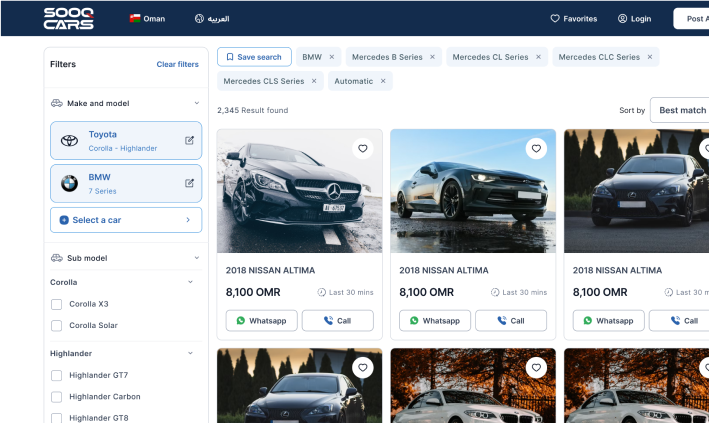Image resolution: width=709 pixels, height=423 pixels.
Task: Check the Corolla X3 checkbox
Action: (x=57, y=304)
